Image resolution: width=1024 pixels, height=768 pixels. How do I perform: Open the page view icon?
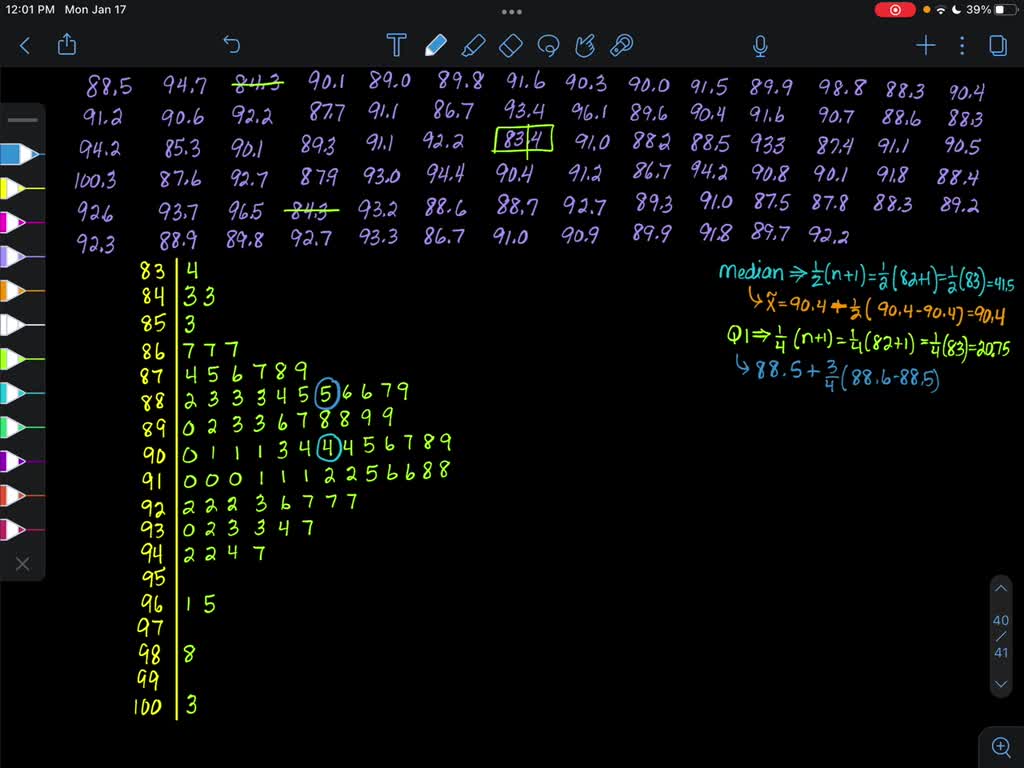tap(997, 45)
